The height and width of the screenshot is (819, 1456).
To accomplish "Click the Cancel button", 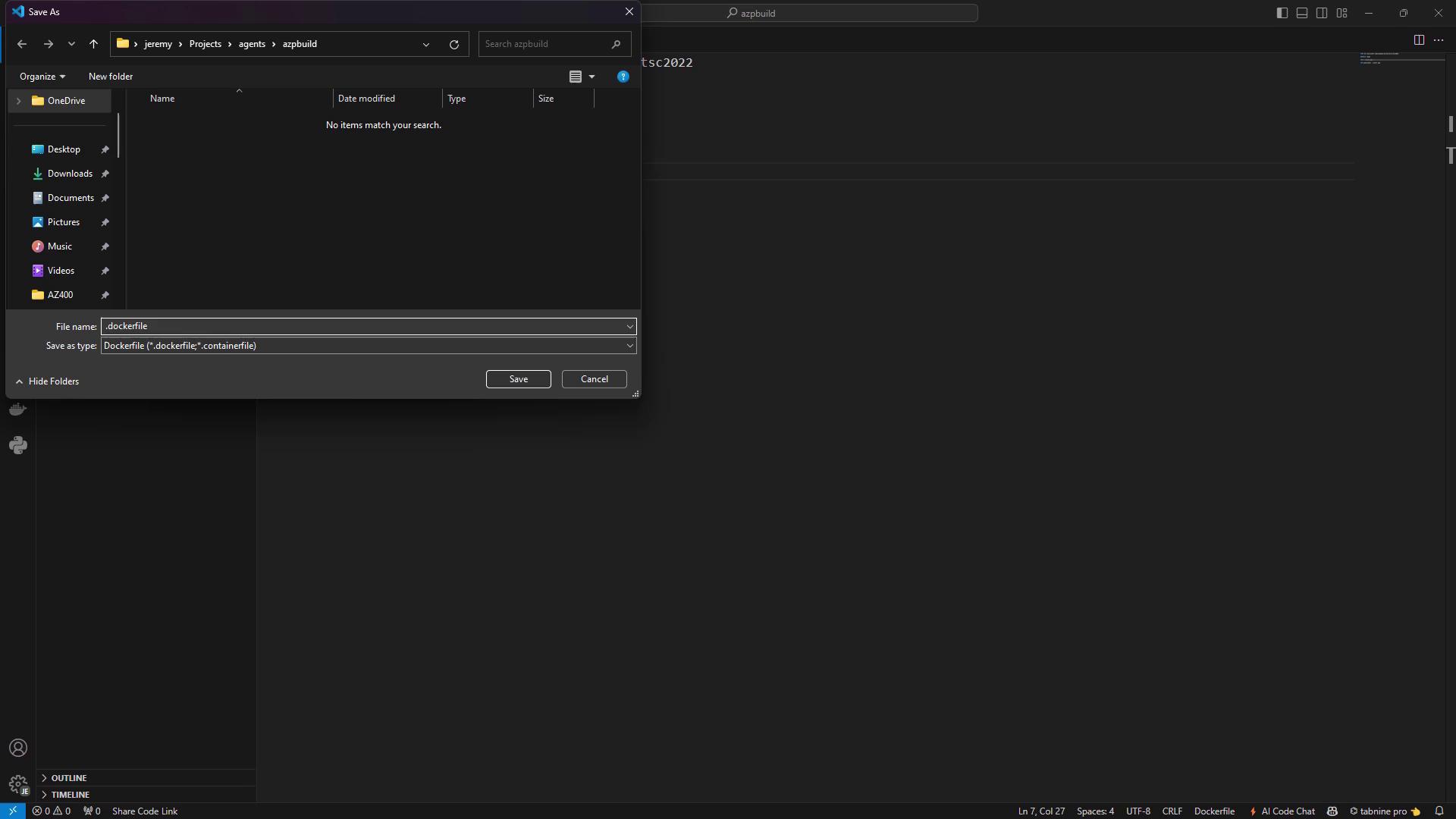I will [x=594, y=379].
